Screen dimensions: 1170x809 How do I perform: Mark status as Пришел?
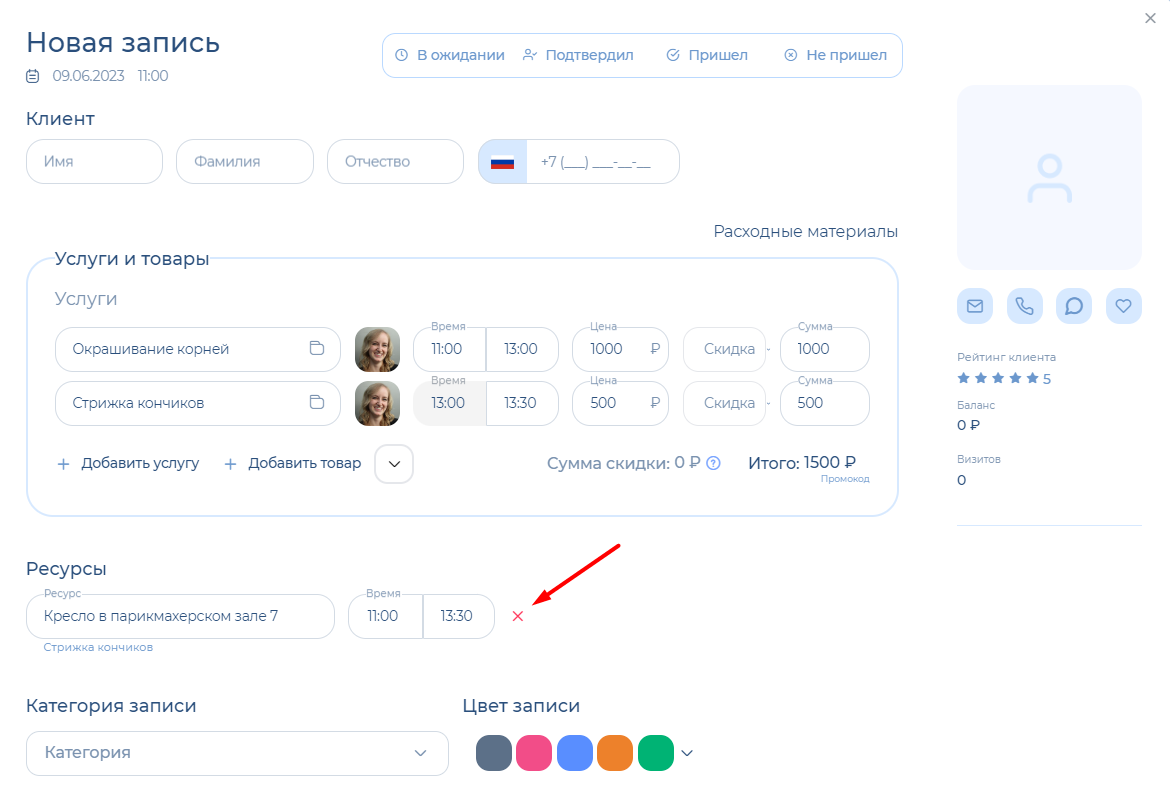pyautogui.click(x=707, y=56)
